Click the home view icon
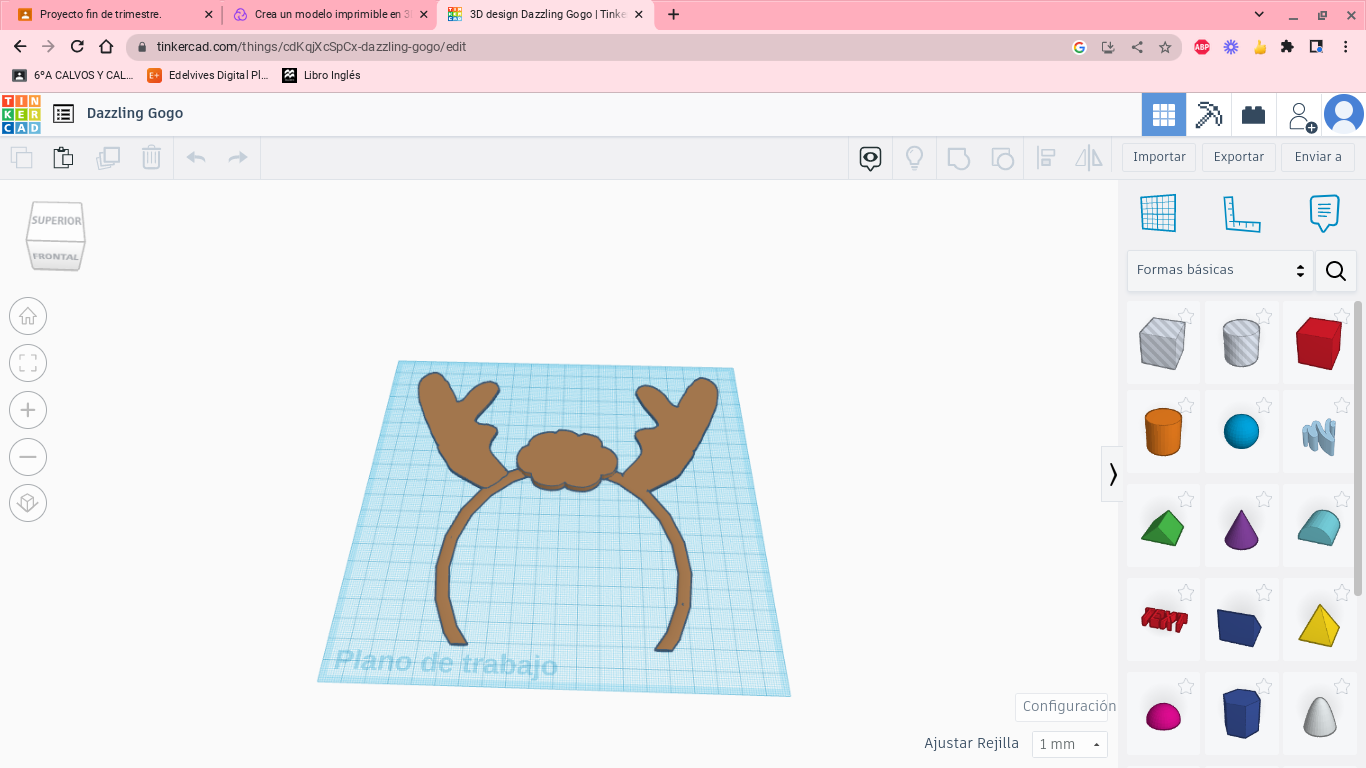The height and width of the screenshot is (768, 1366). (x=28, y=317)
